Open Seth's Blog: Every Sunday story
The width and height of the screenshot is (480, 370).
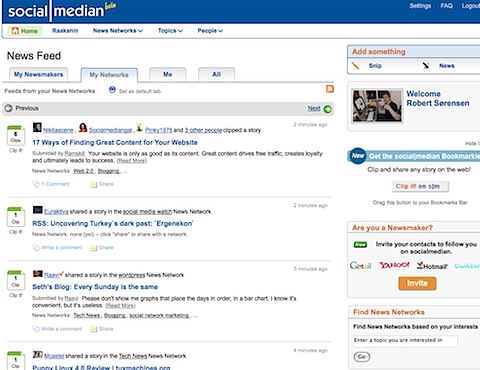point(95,287)
